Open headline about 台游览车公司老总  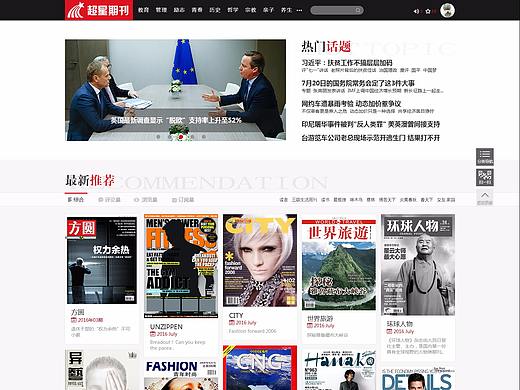pos(371,138)
